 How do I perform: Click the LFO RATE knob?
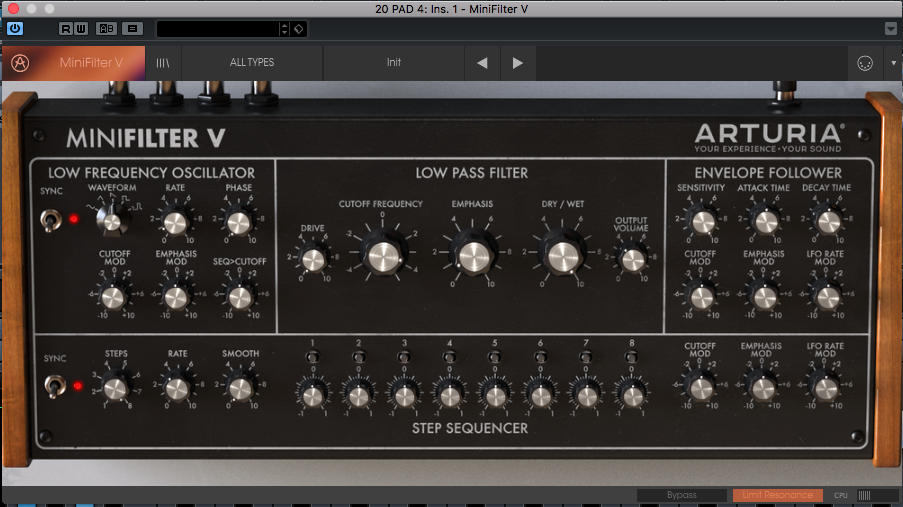point(176,223)
